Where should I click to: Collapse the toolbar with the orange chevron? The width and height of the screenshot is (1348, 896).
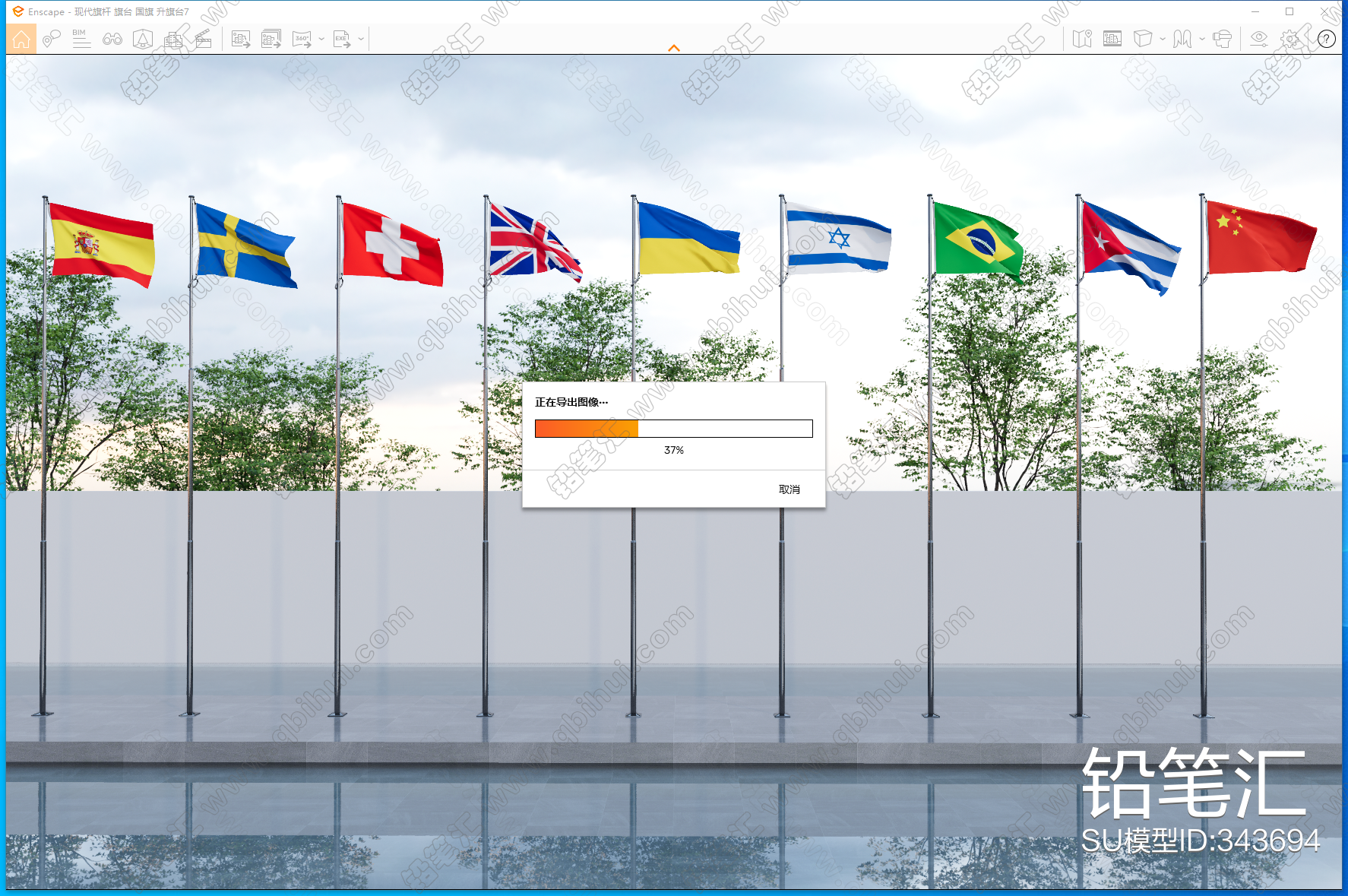pos(674,48)
